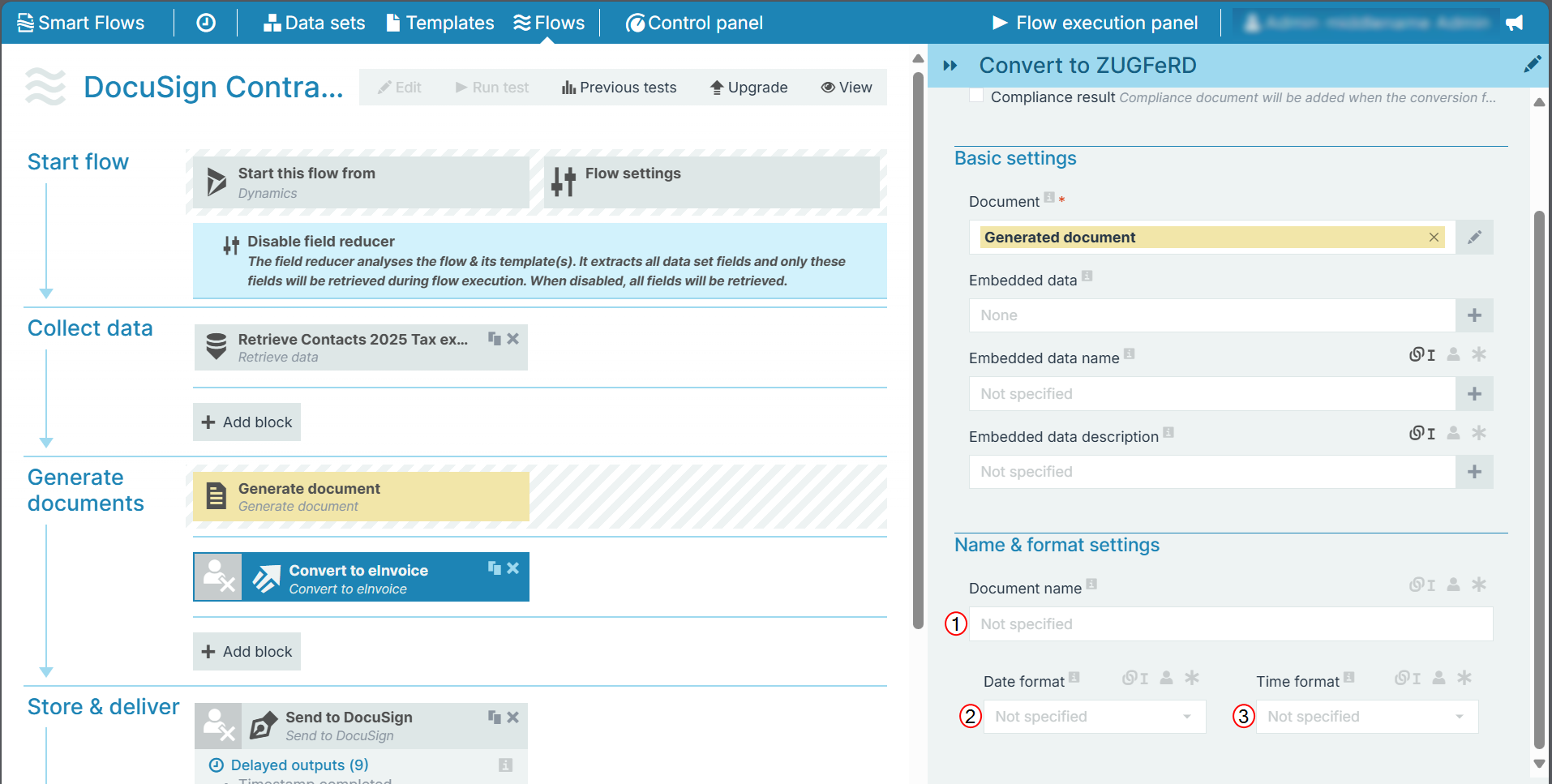Viewport: 1552px width, 784px height.
Task: Click the asterisk icon for Date format
Action: click(x=1192, y=678)
